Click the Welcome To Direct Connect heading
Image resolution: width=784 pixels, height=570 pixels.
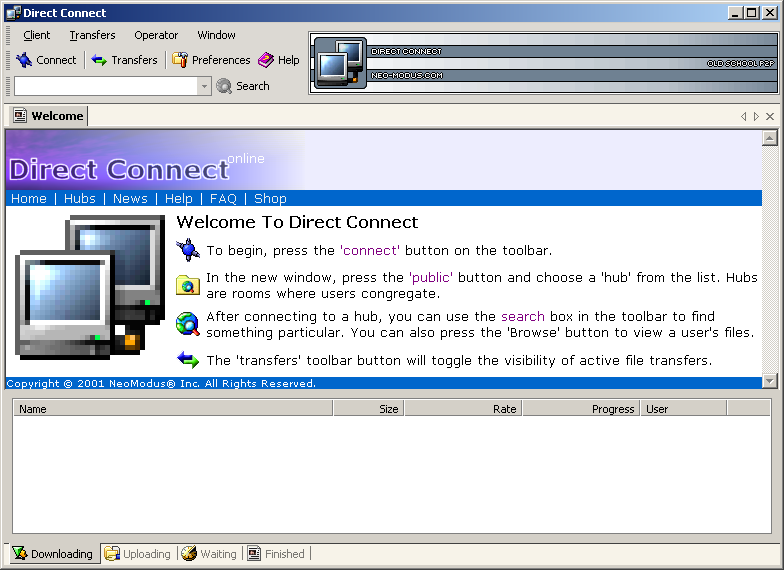[x=297, y=222]
